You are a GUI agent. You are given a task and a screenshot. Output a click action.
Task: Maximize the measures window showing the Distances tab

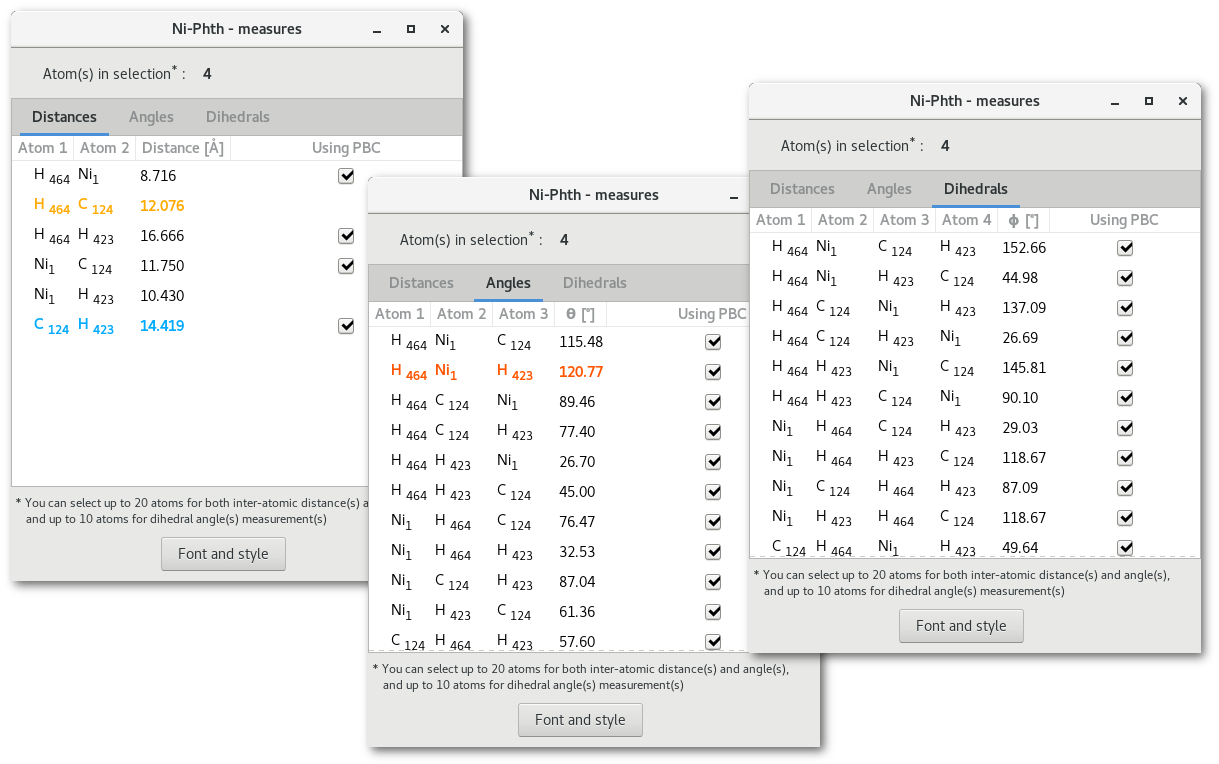411,30
